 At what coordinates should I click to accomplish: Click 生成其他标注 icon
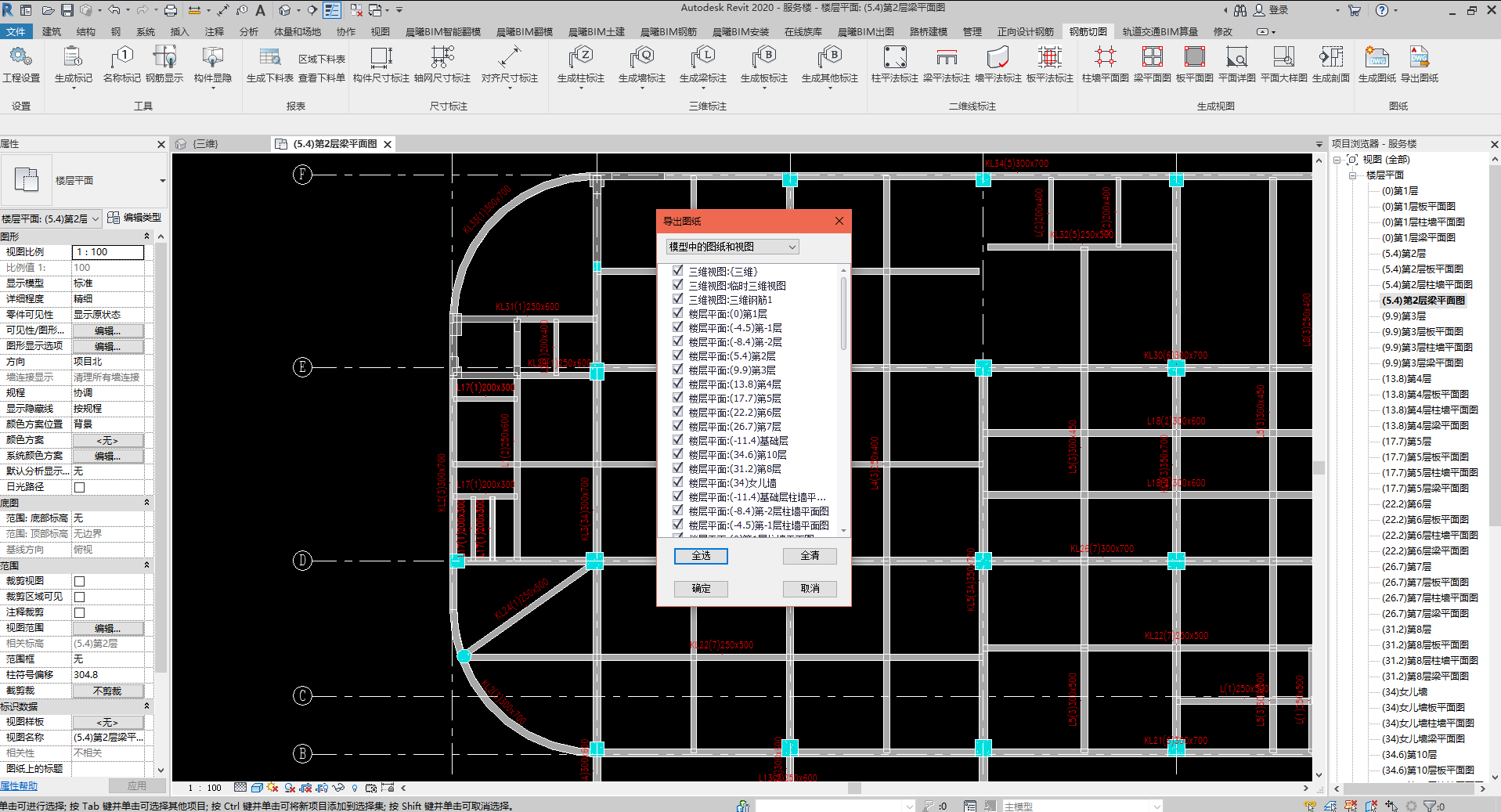point(830,63)
